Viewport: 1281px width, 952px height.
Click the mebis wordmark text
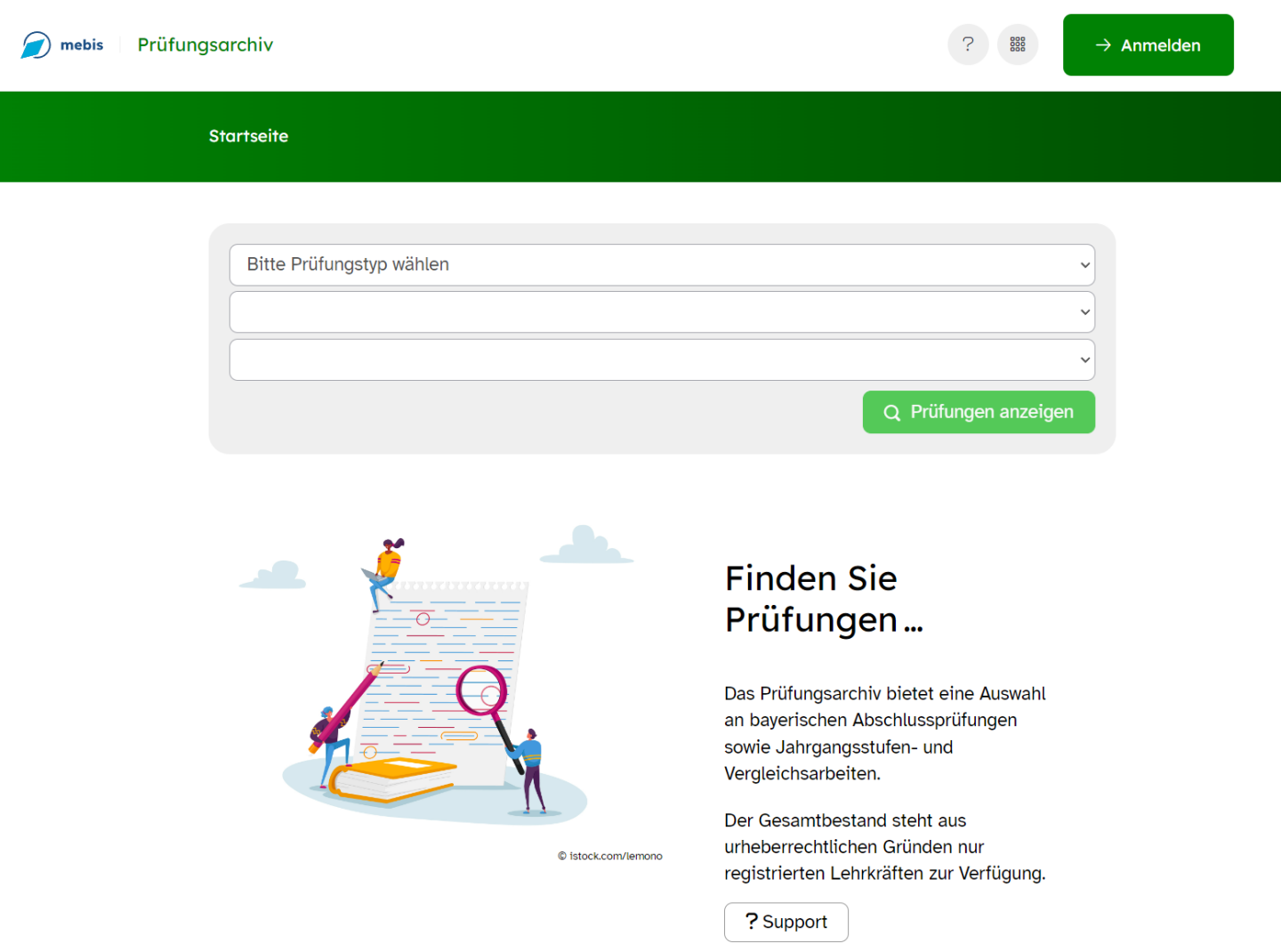pos(82,44)
